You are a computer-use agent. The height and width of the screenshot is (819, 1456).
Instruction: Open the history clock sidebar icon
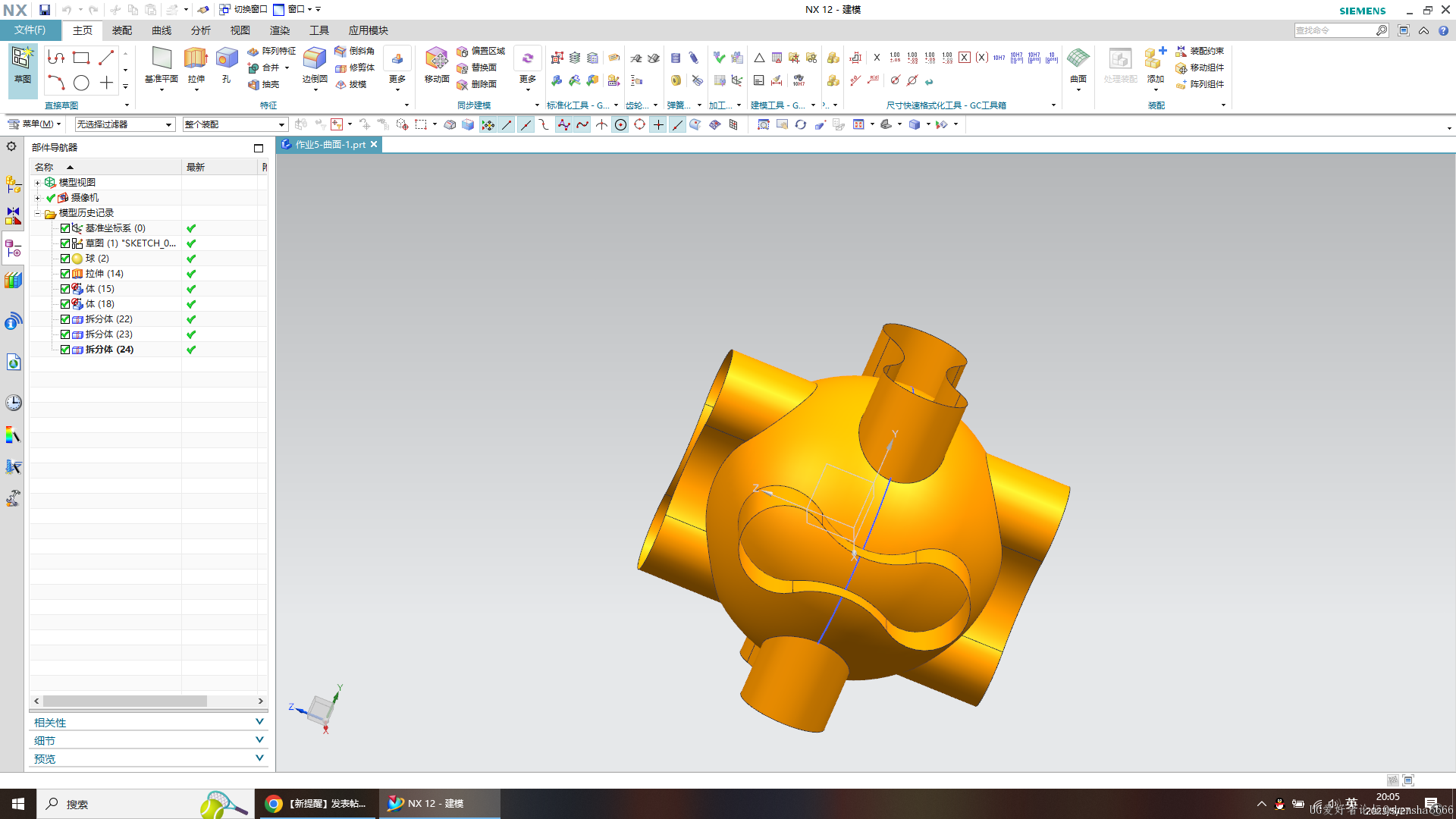(x=13, y=403)
